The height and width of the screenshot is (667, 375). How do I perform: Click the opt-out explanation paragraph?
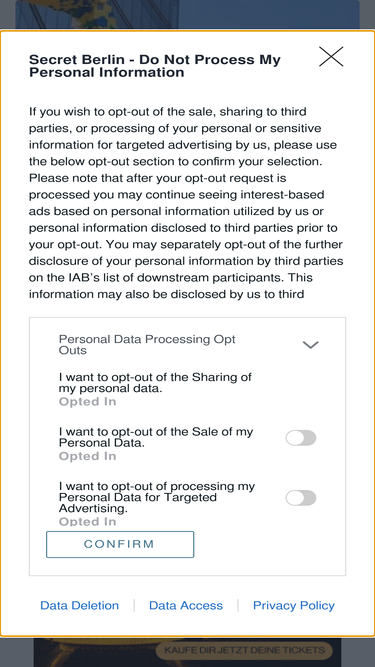pos(186,203)
